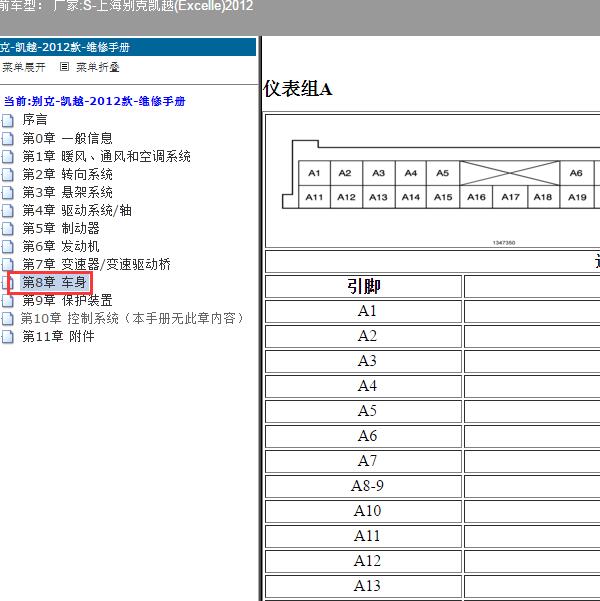
Task: Select the A13 table row cell
Action: click(x=363, y=586)
